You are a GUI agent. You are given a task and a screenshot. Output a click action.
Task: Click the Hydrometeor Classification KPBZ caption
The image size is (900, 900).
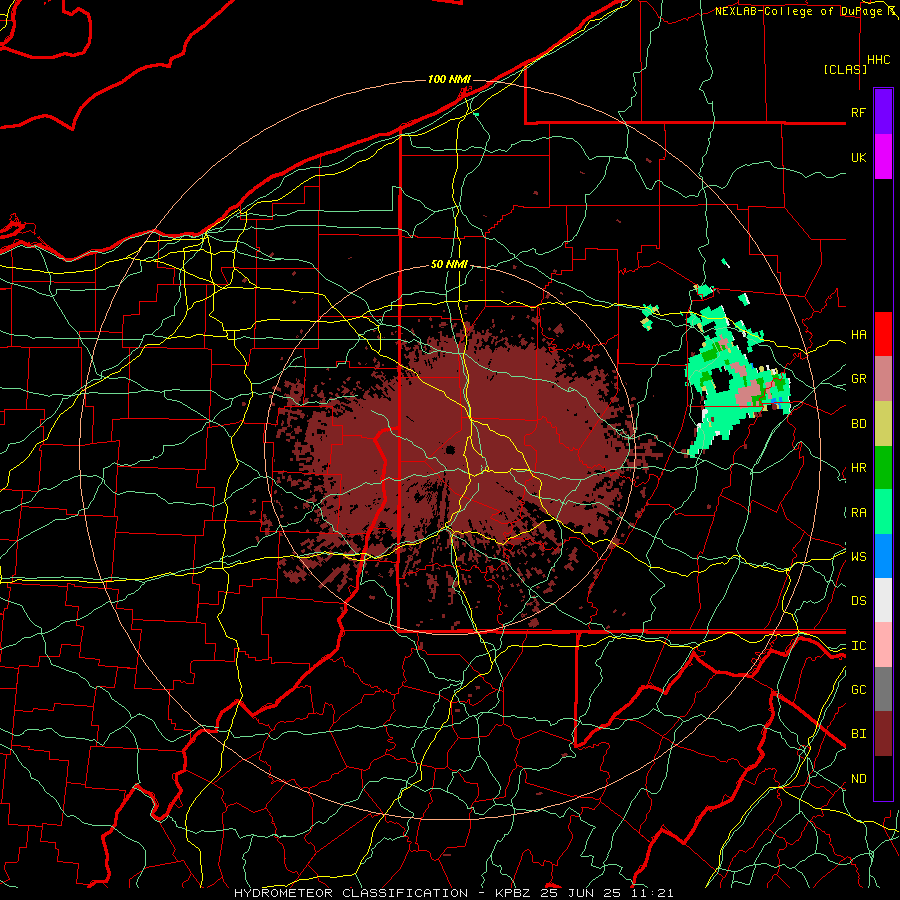453,893
